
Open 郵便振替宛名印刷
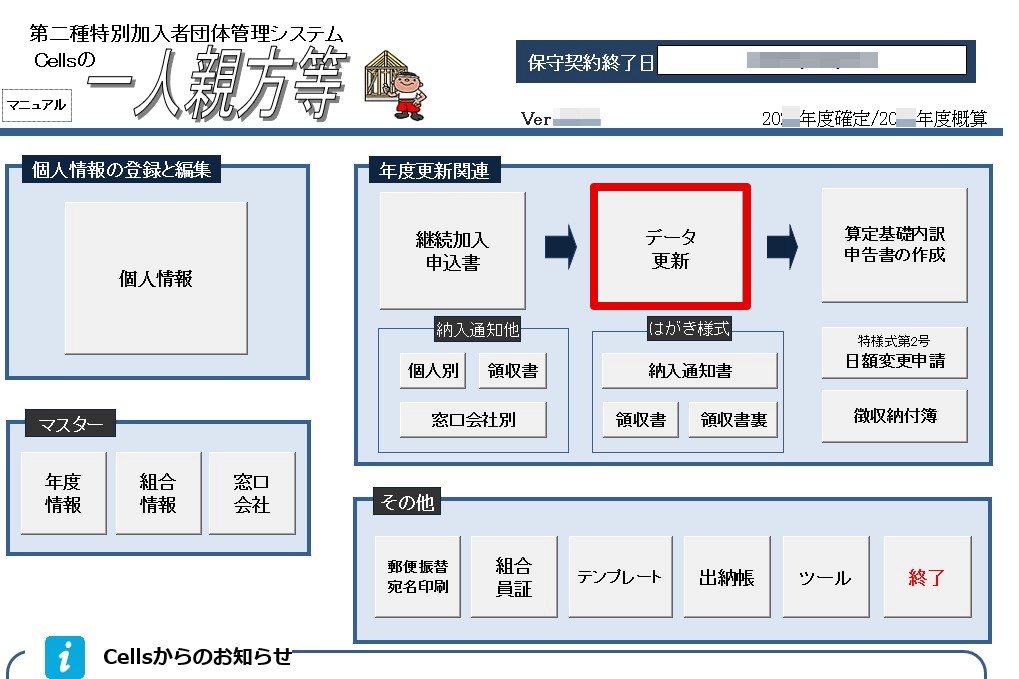417,577
